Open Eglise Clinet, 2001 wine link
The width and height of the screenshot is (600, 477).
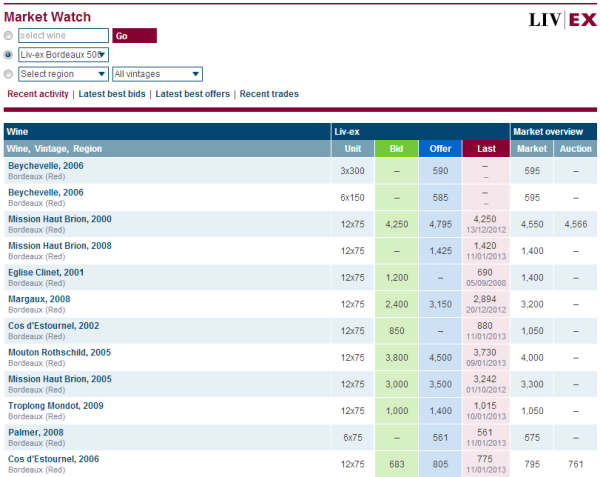pos(46,273)
